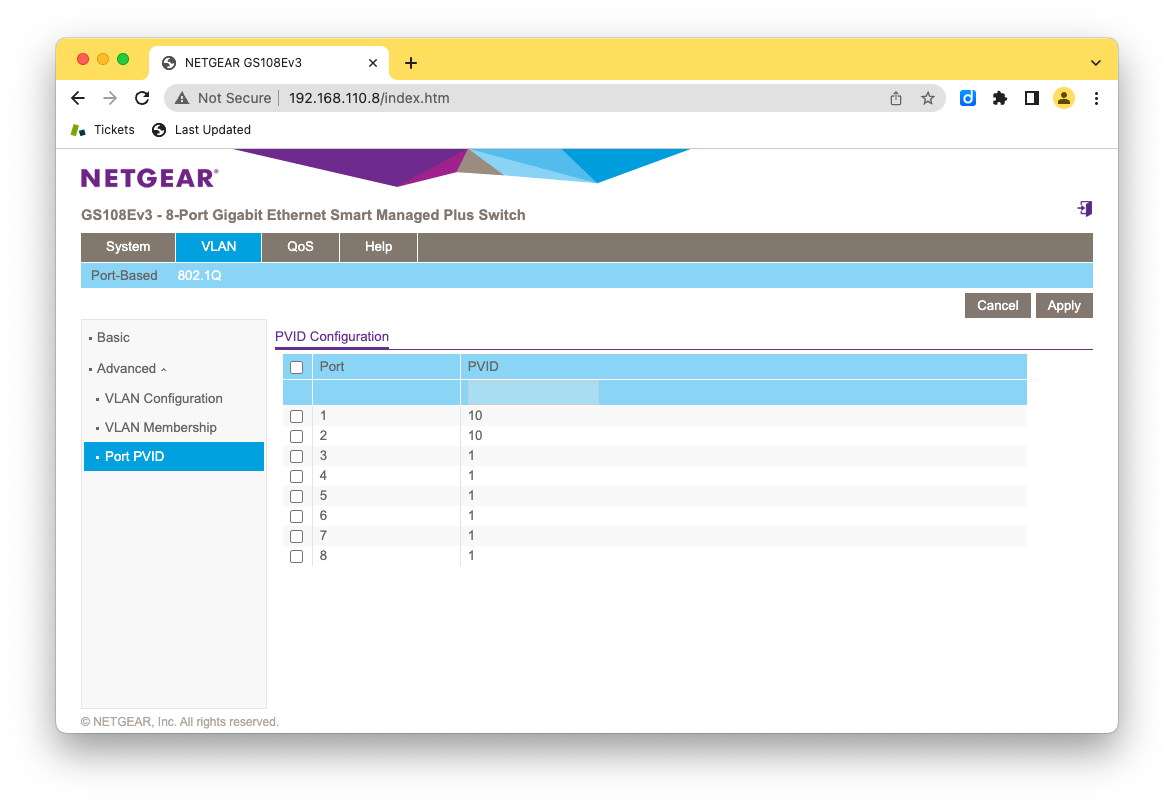Image resolution: width=1174 pixels, height=807 pixels.
Task: Toggle the browser side panel
Action: (1032, 98)
